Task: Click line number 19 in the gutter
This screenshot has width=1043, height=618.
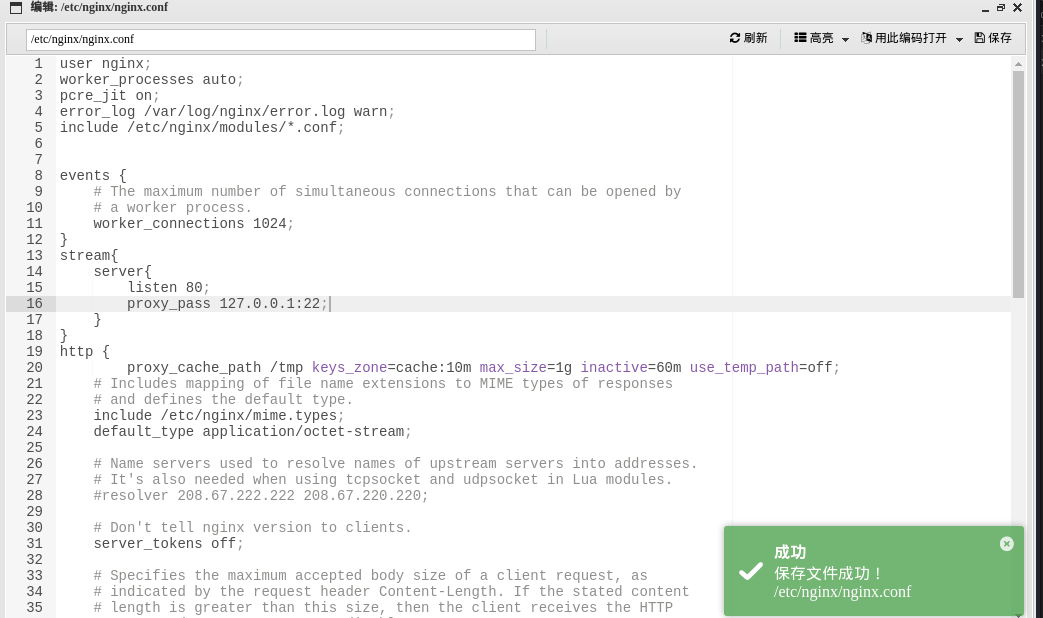Action: (35, 351)
